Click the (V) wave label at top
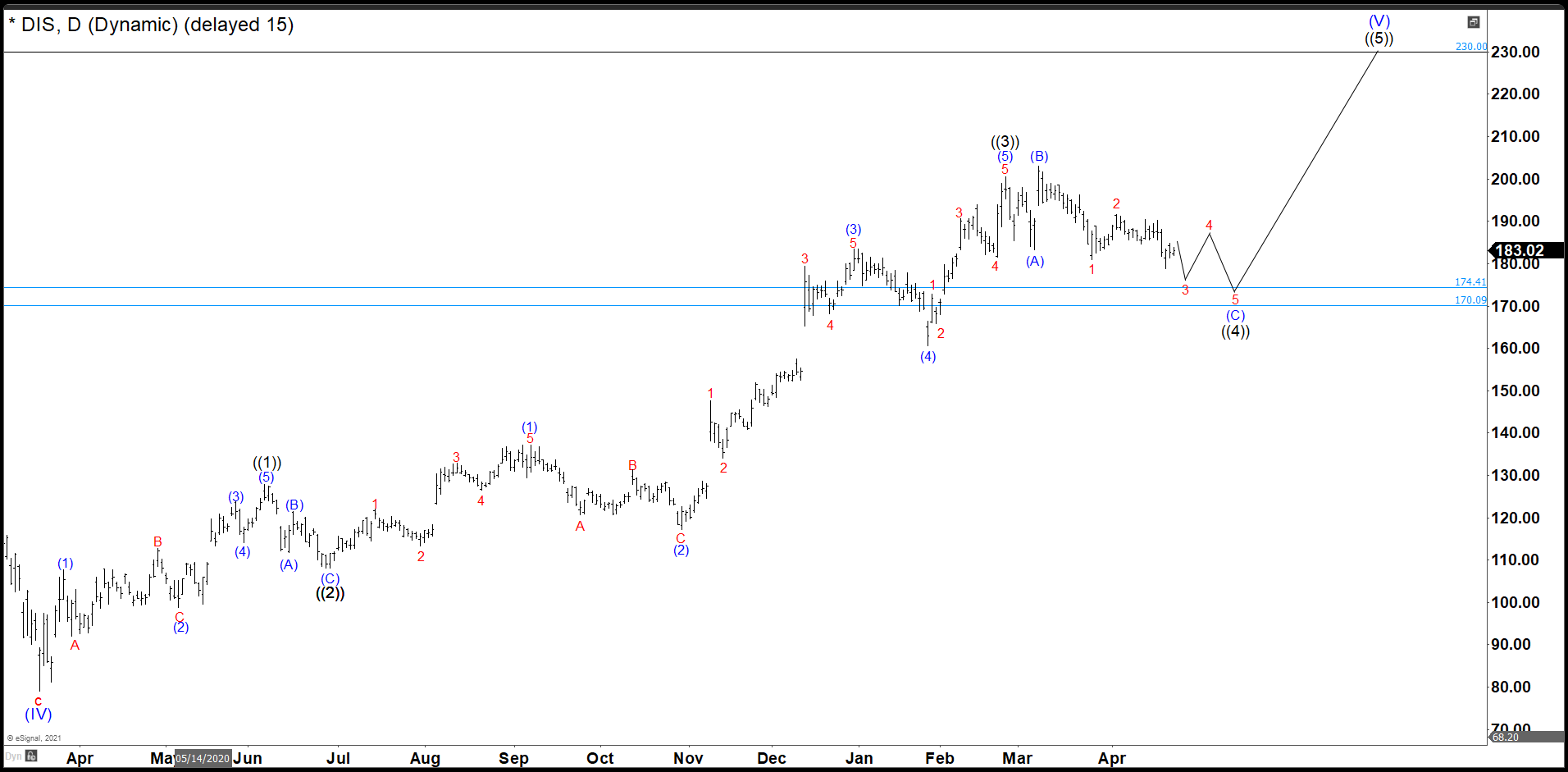The image size is (1568, 772). [x=1379, y=21]
